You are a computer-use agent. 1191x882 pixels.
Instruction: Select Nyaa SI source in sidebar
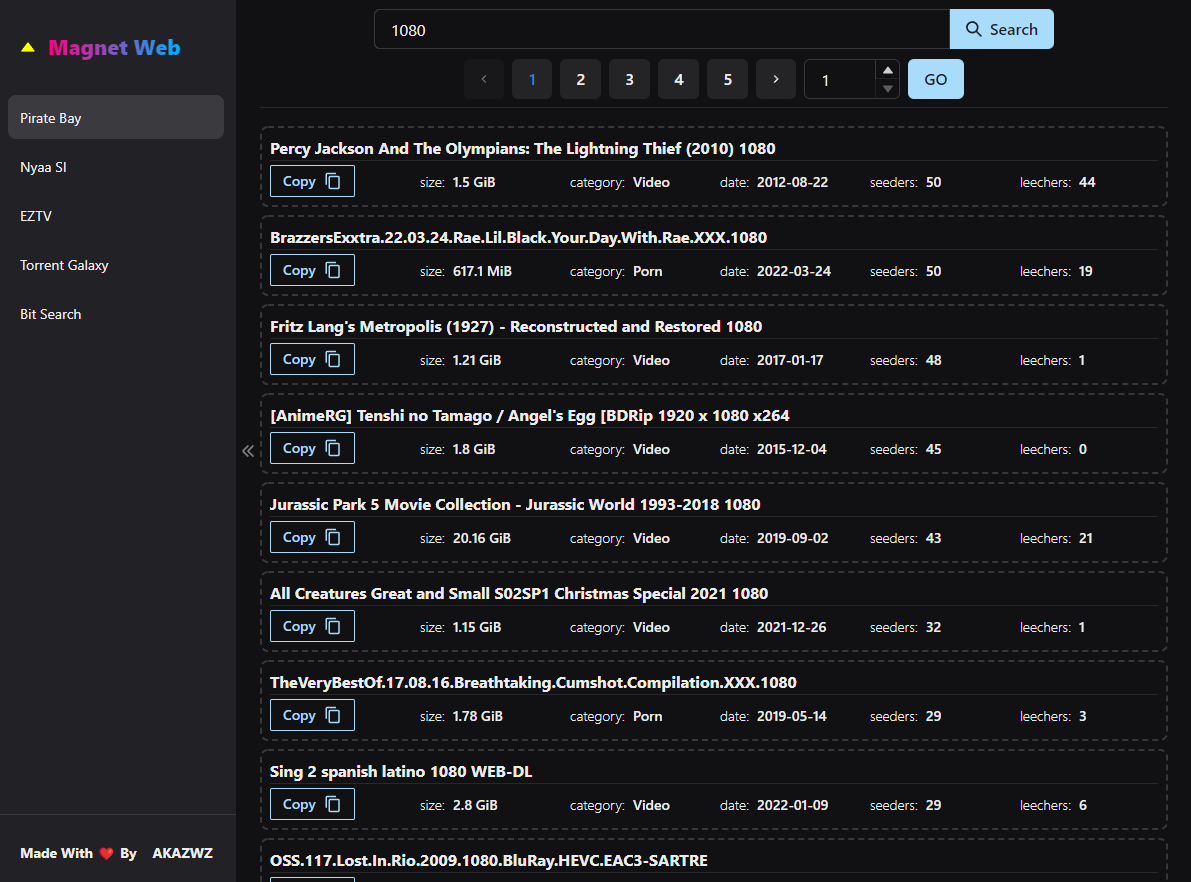(x=115, y=167)
